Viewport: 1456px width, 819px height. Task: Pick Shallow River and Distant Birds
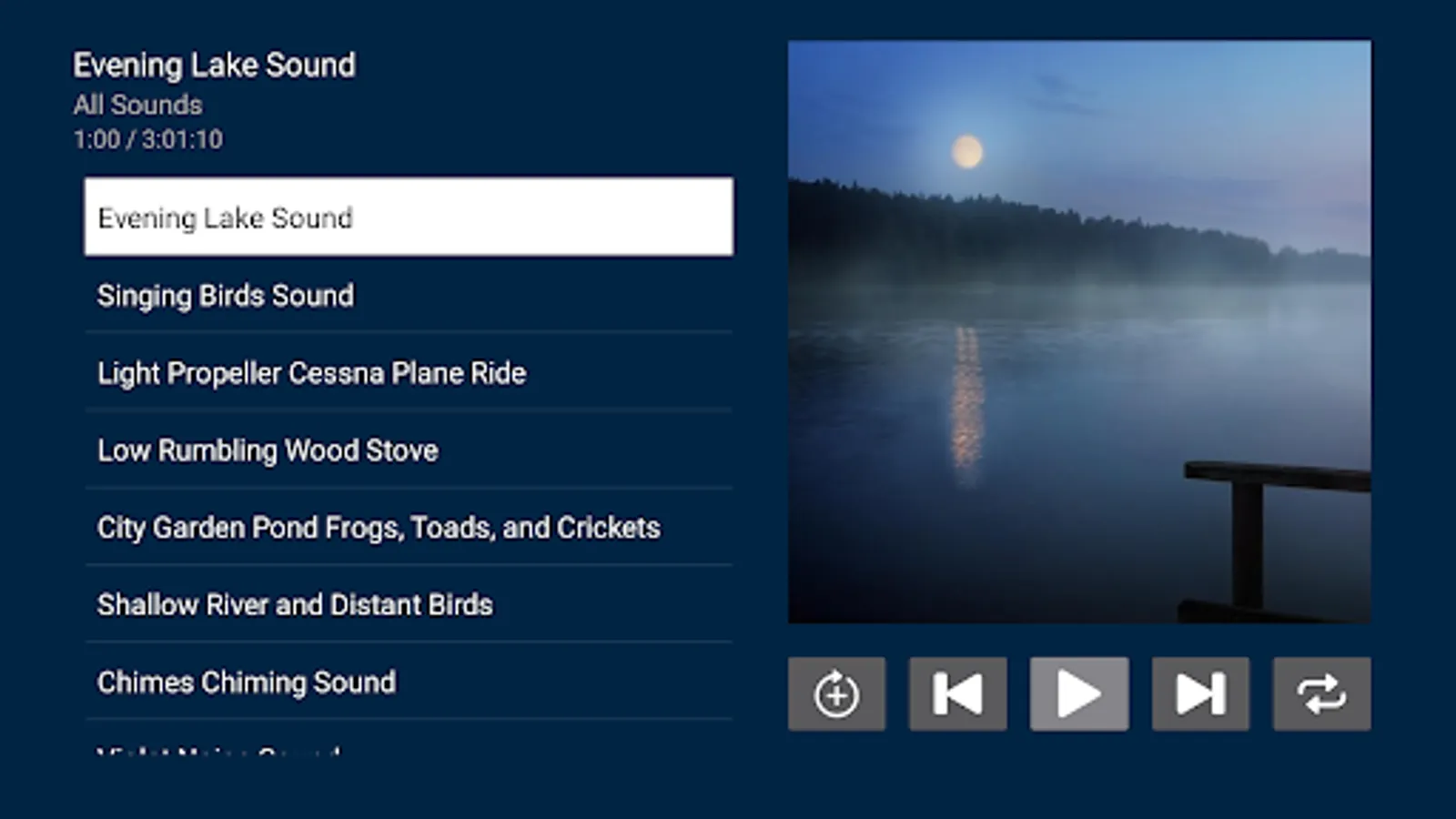[295, 604]
